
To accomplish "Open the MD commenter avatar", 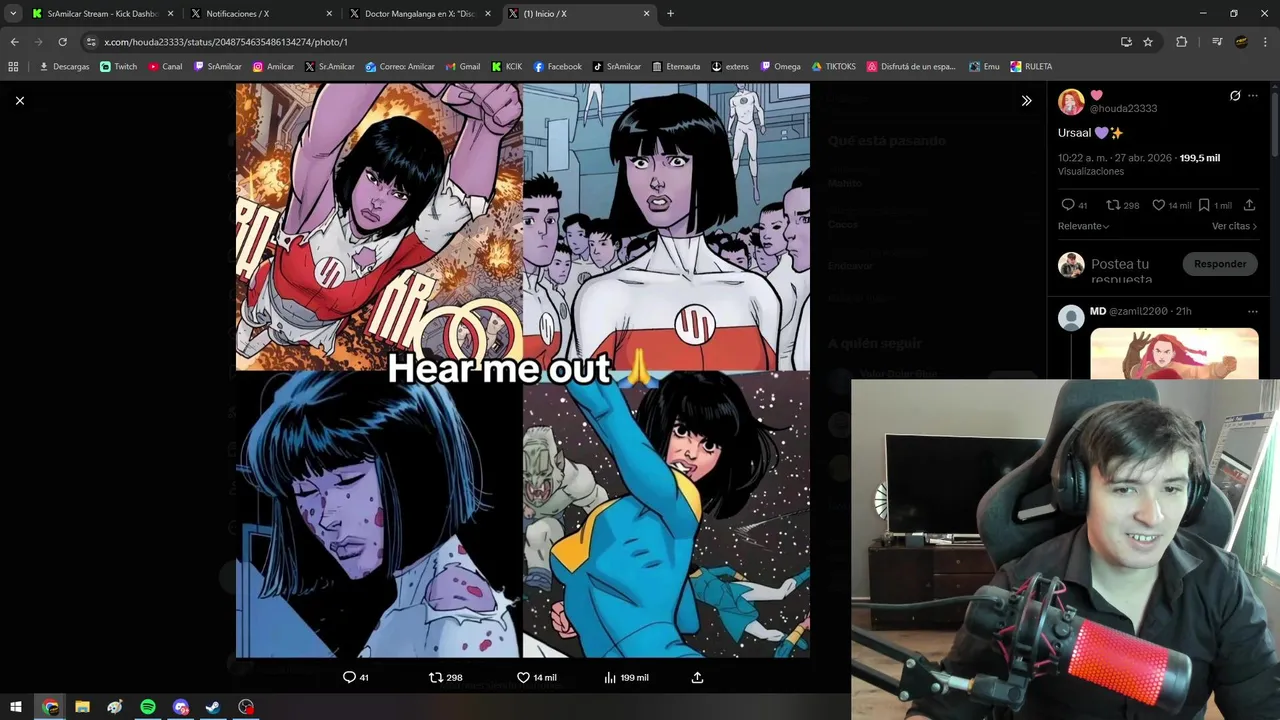I will coord(1071,318).
